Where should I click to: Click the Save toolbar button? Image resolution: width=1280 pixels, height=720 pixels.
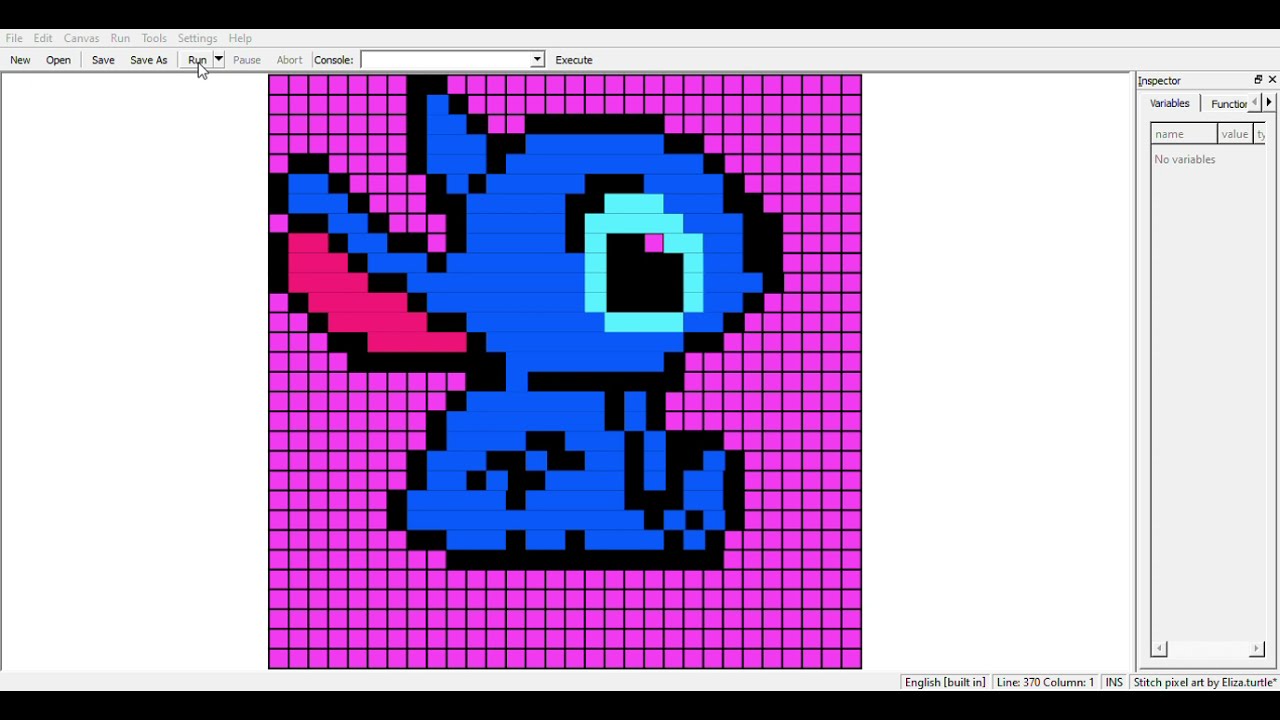pos(103,60)
